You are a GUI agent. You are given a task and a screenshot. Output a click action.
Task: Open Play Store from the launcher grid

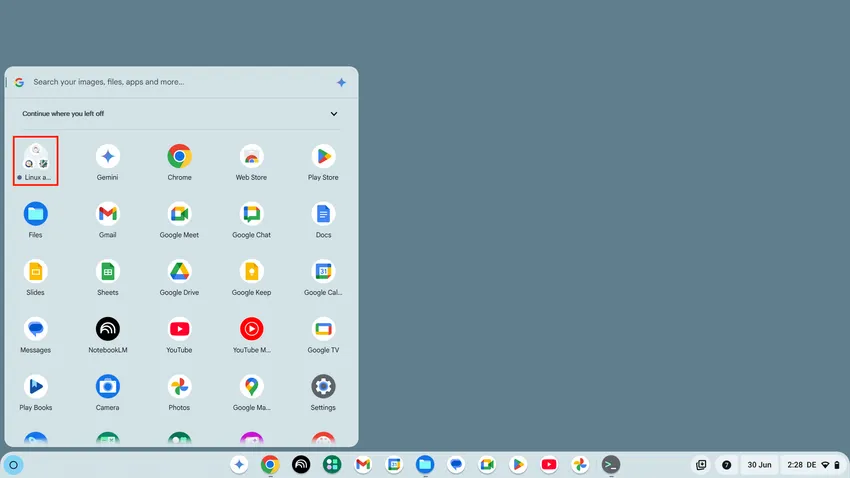323,162
